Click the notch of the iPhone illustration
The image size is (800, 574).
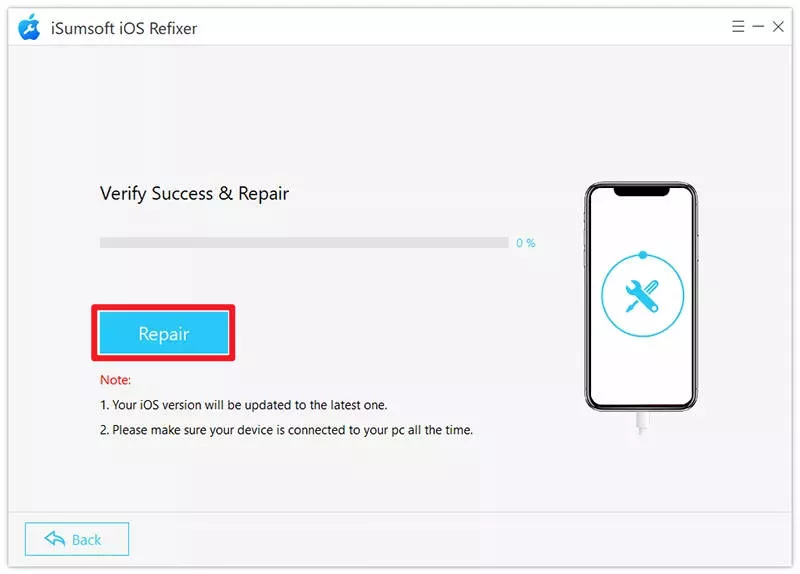pyautogui.click(x=641, y=191)
